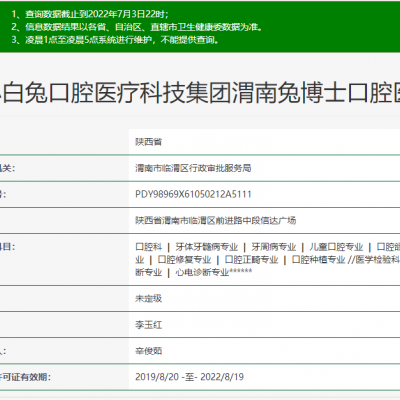Click the address 陕西省渭南市临渭区前进路中段信达广场
This screenshot has height=400, width=400.
click(215, 220)
